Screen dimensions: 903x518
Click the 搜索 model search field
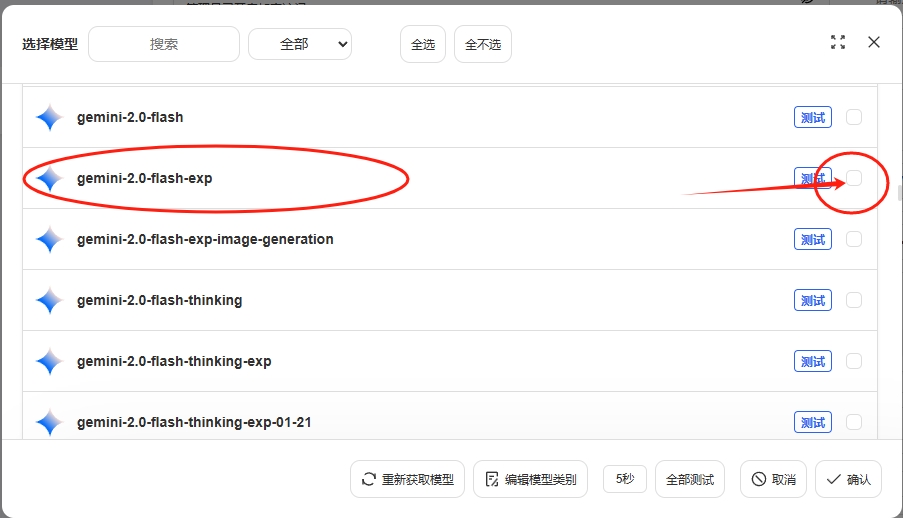tap(164, 44)
